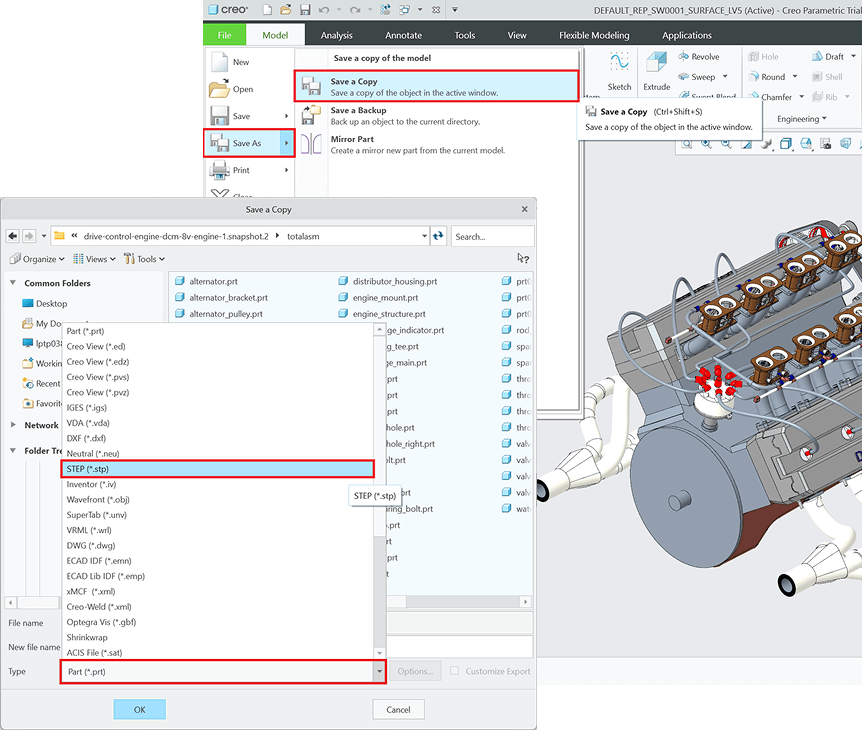
Task: Open the Flexible Modeling tab
Action: pos(594,35)
